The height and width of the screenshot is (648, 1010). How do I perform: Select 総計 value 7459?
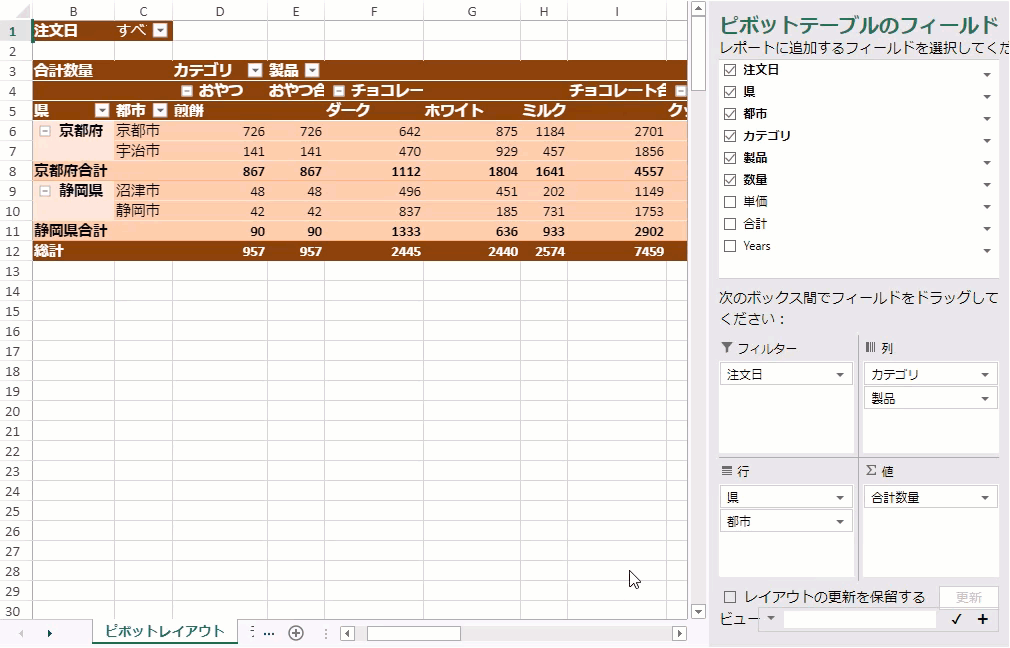pos(617,251)
